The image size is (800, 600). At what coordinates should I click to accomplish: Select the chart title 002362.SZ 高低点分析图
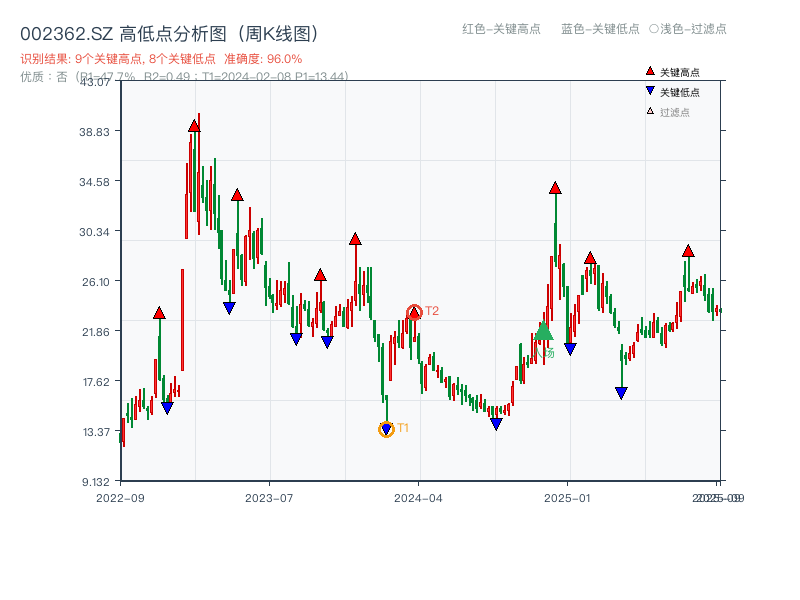click(x=170, y=31)
